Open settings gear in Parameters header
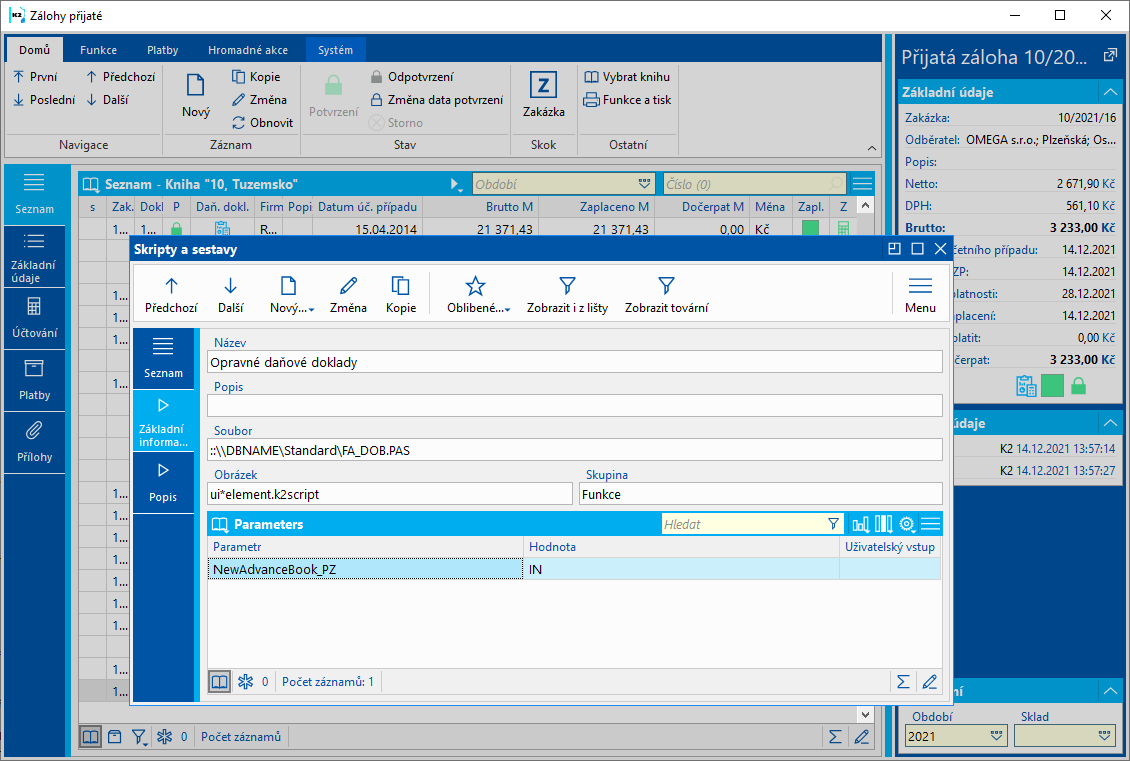This screenshot has height=761, width=1130. click(907, 524)
